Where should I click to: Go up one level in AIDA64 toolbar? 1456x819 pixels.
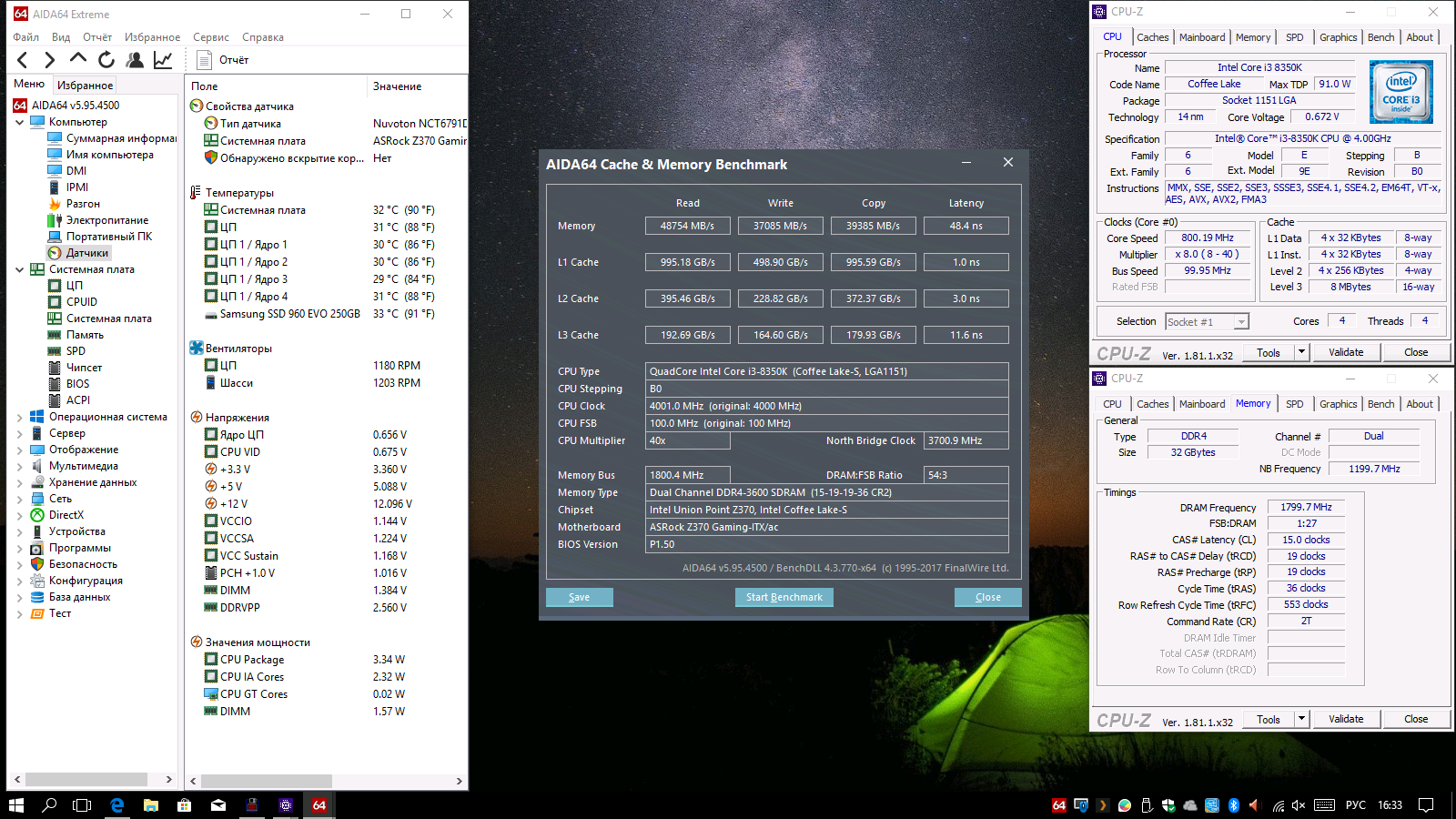(78, 60)
